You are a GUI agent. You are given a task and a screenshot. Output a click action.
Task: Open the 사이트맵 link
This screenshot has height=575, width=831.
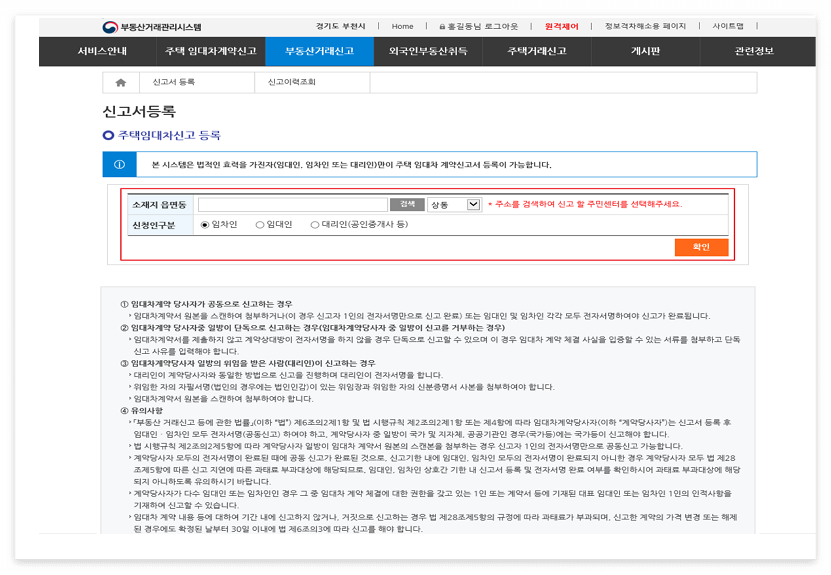click(728, 26)
